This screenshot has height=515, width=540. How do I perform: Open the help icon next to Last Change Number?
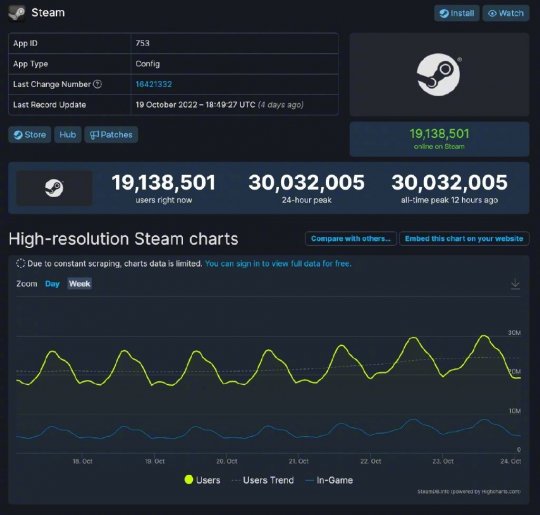pos(98,84)
